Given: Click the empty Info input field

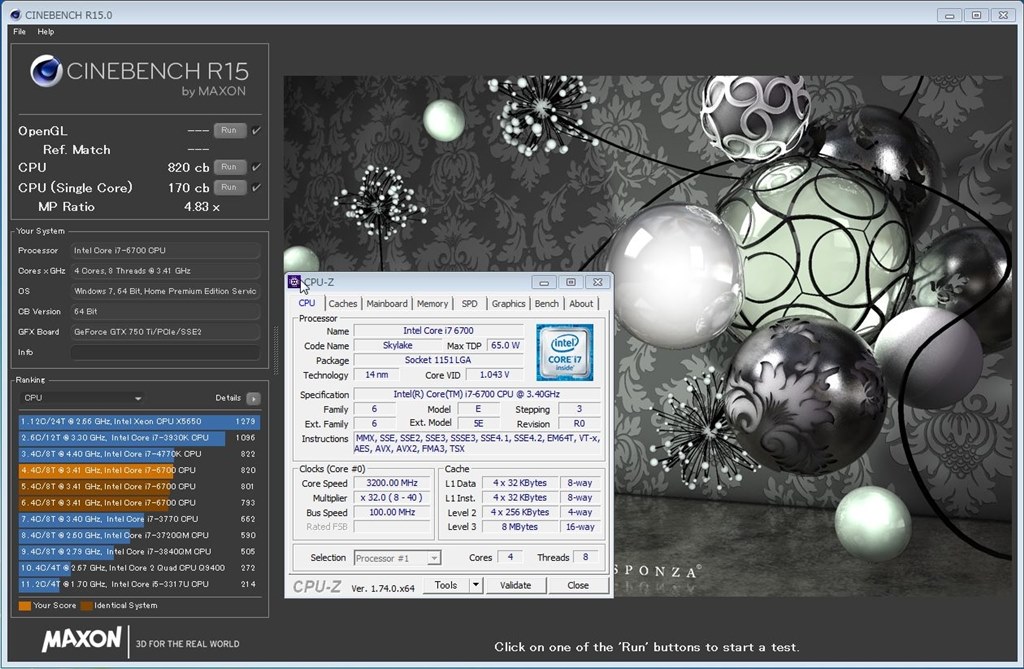Looking at the screenshot, I should (x=165, y=353).
